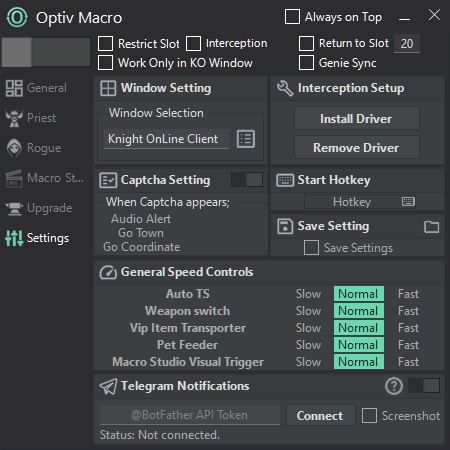Click the keyboard icon in Hotkey field
450x450 pixels.
[408, 202]
